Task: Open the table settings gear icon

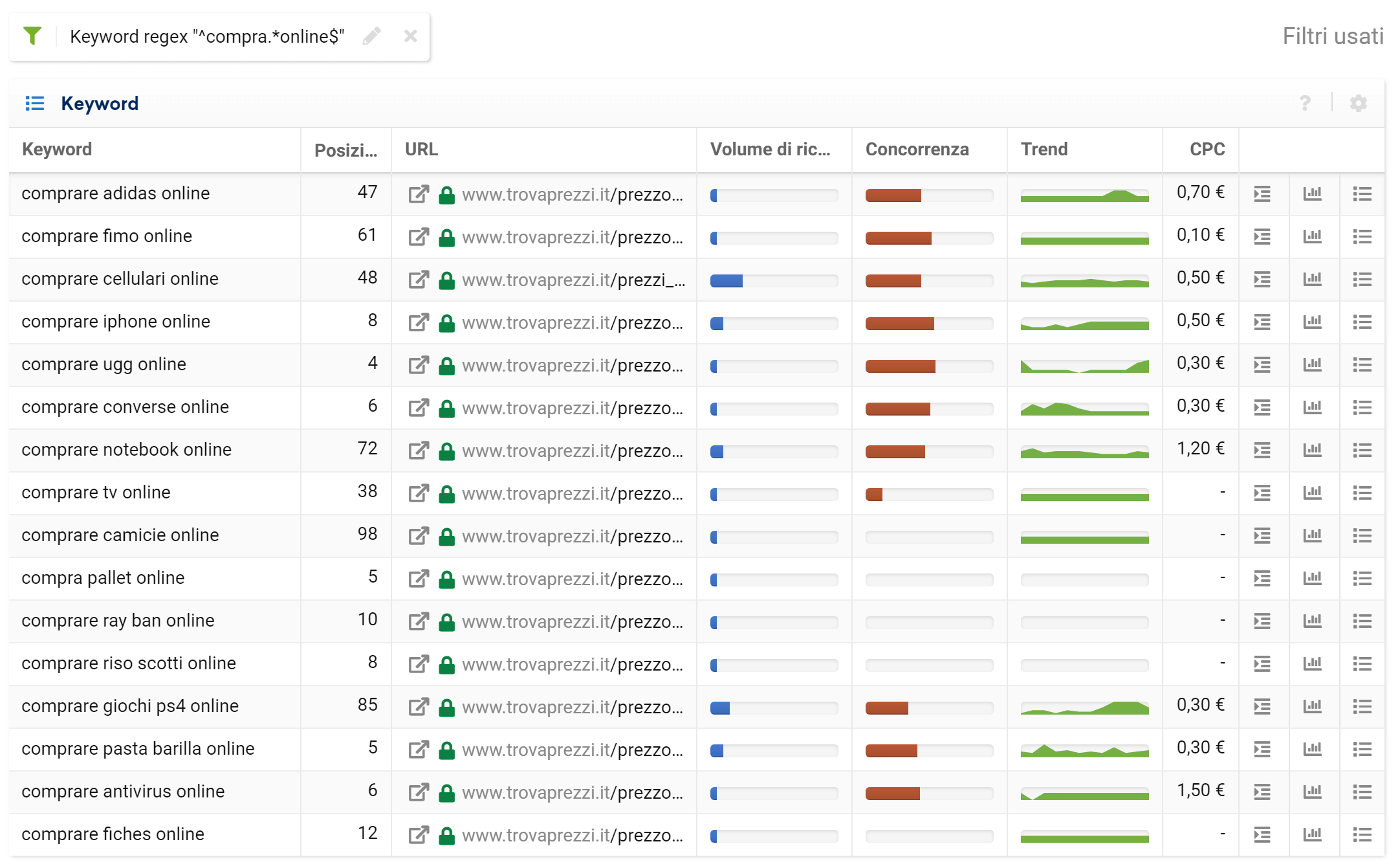Action: pyautogui.click(x=1359, y=103)
